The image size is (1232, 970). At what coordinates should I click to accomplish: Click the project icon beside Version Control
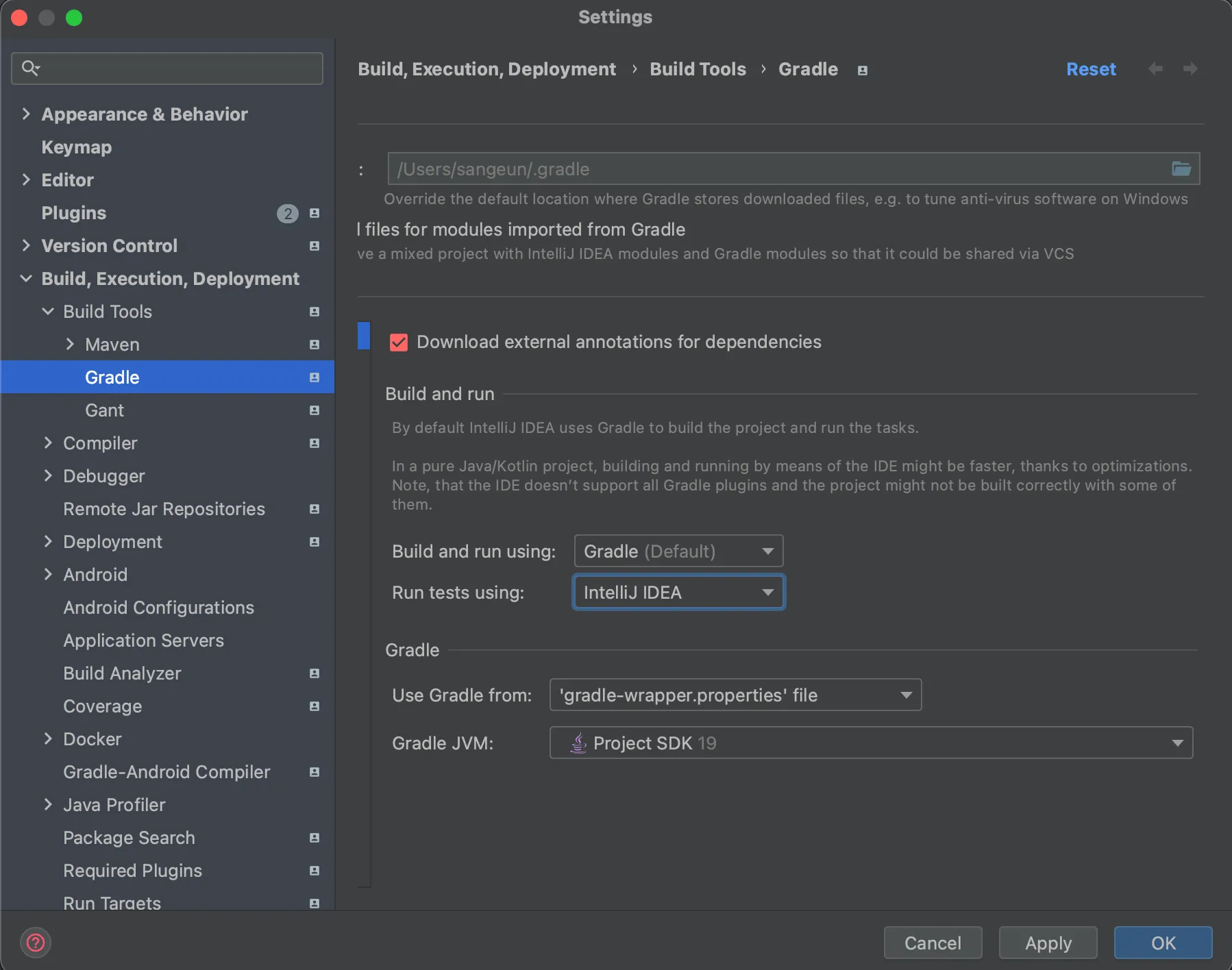(x=315, y=246)
